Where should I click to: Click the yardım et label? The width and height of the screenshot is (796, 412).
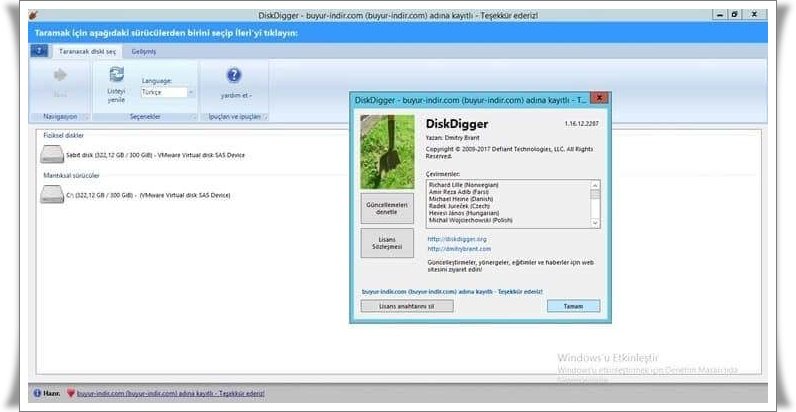tap(236, 95)
